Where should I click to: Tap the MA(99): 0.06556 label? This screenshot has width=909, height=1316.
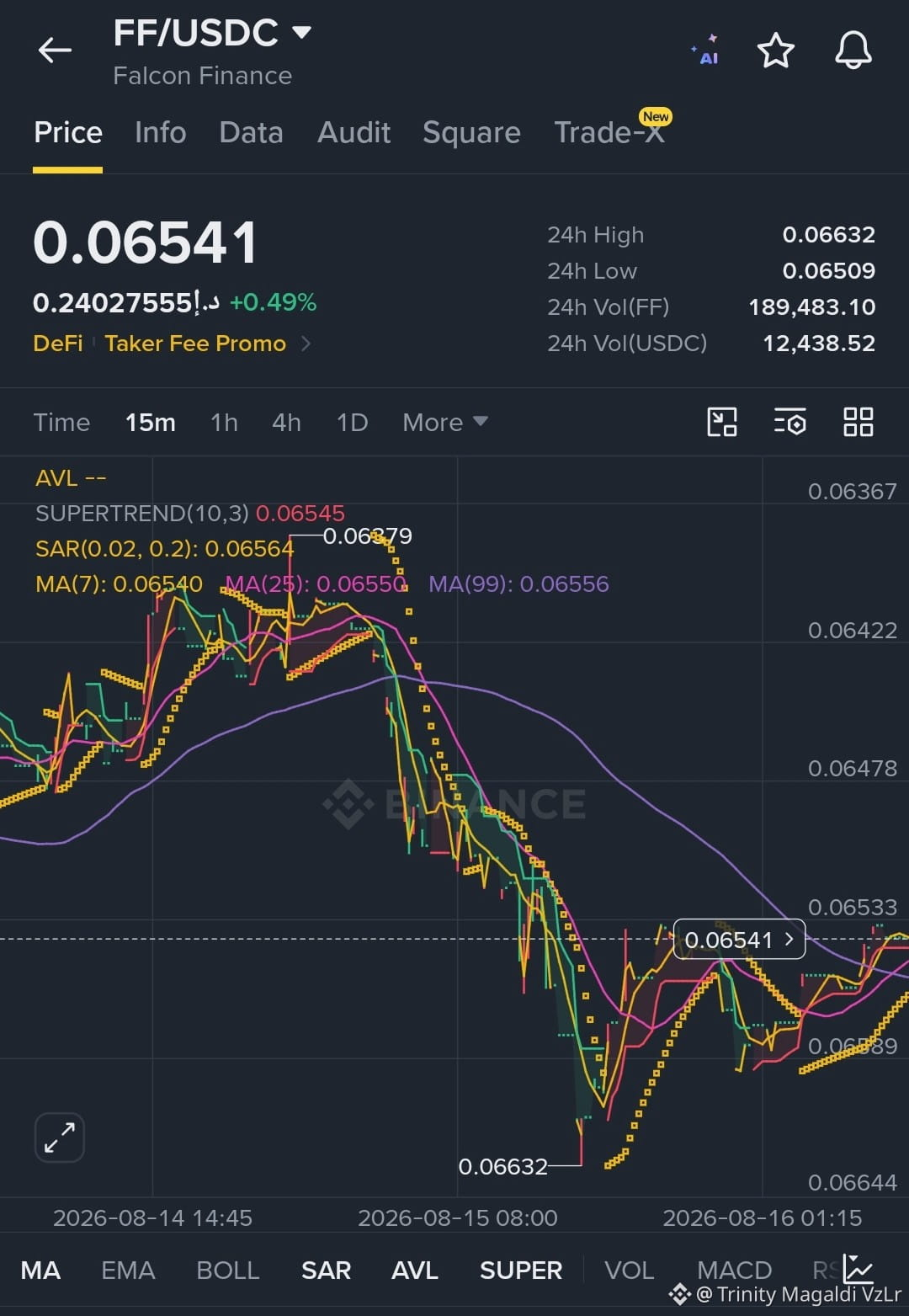click(x=518, y=583)
